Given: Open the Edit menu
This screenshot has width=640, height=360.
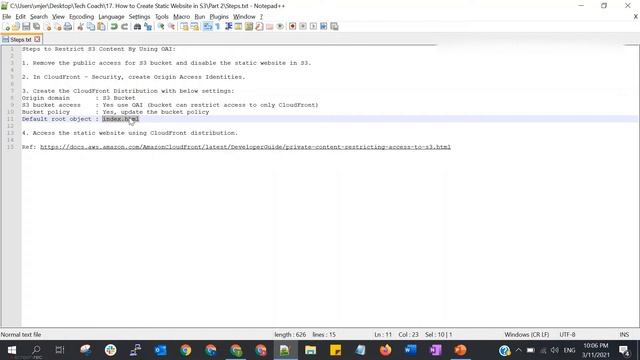Looking at the screenshot, I should tap(20, 17).
